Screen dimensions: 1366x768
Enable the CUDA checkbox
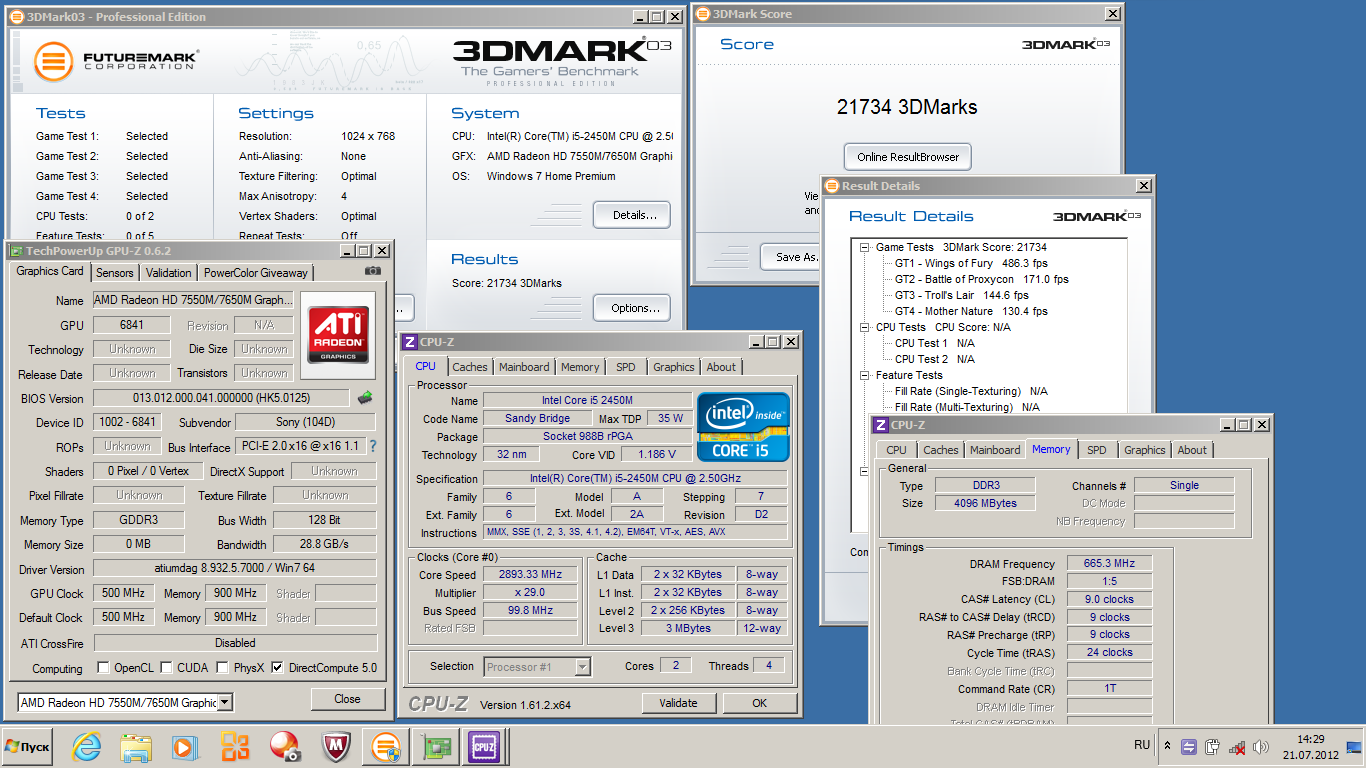[166, 668]
